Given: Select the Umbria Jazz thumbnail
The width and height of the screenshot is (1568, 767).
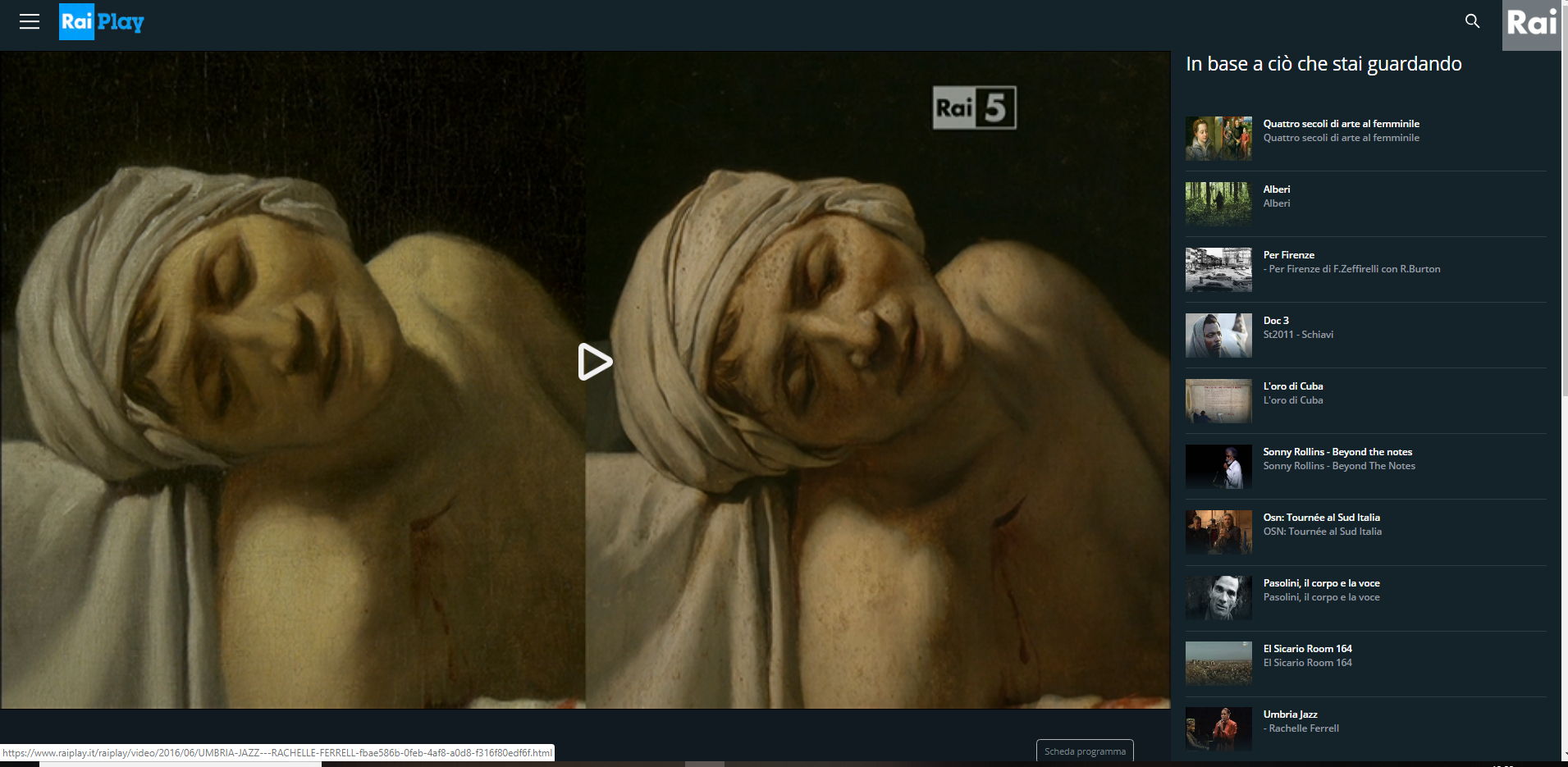Looking at the screenshot, I should coord(1218,728).
